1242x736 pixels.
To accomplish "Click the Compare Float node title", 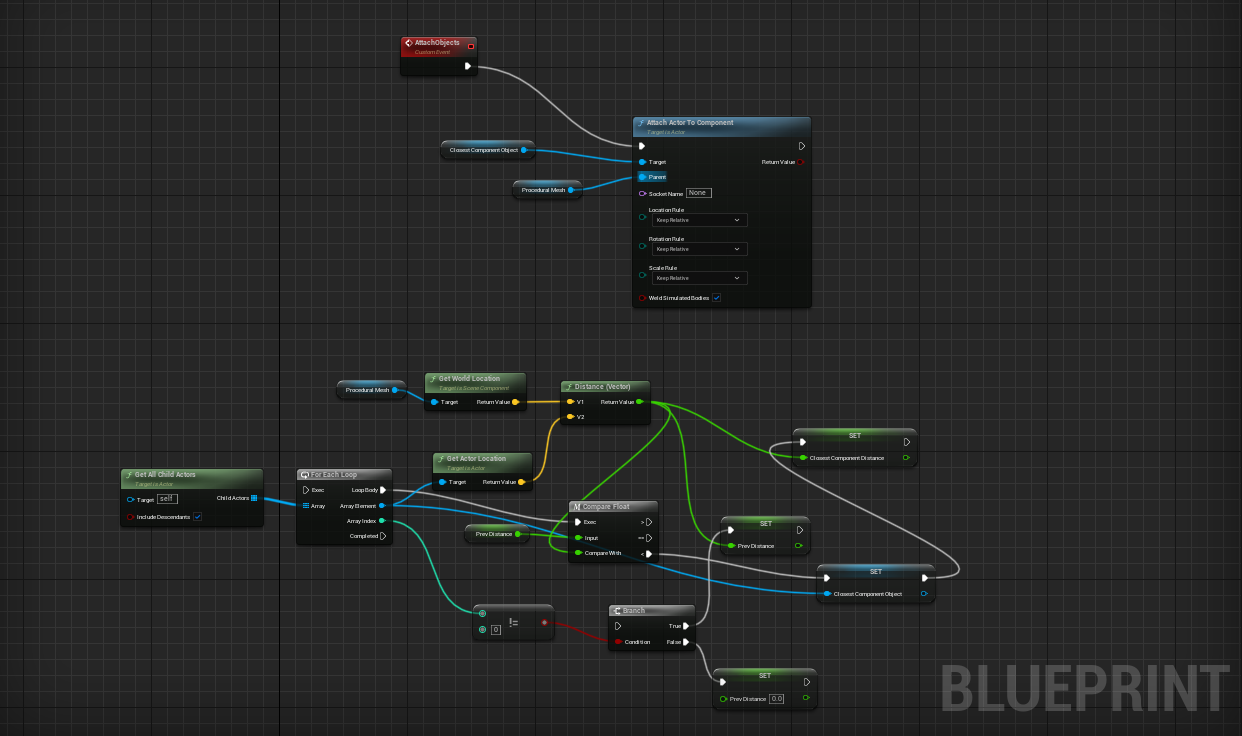I will (x=606, y=507).
